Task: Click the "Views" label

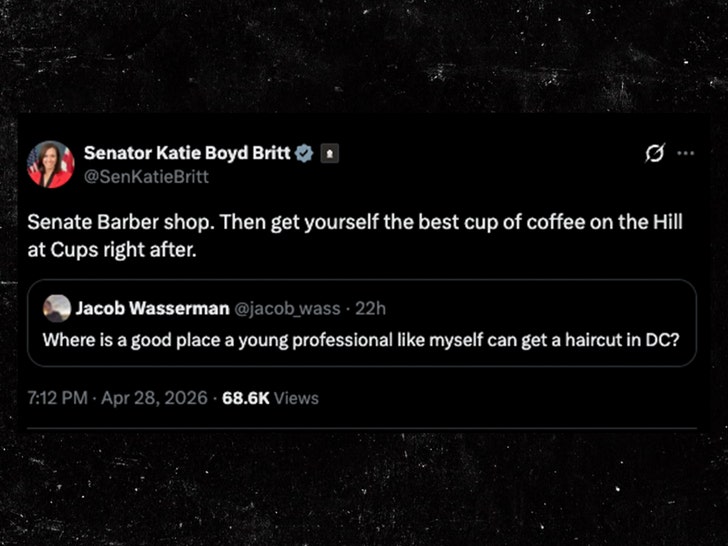Action: [296, 397]
